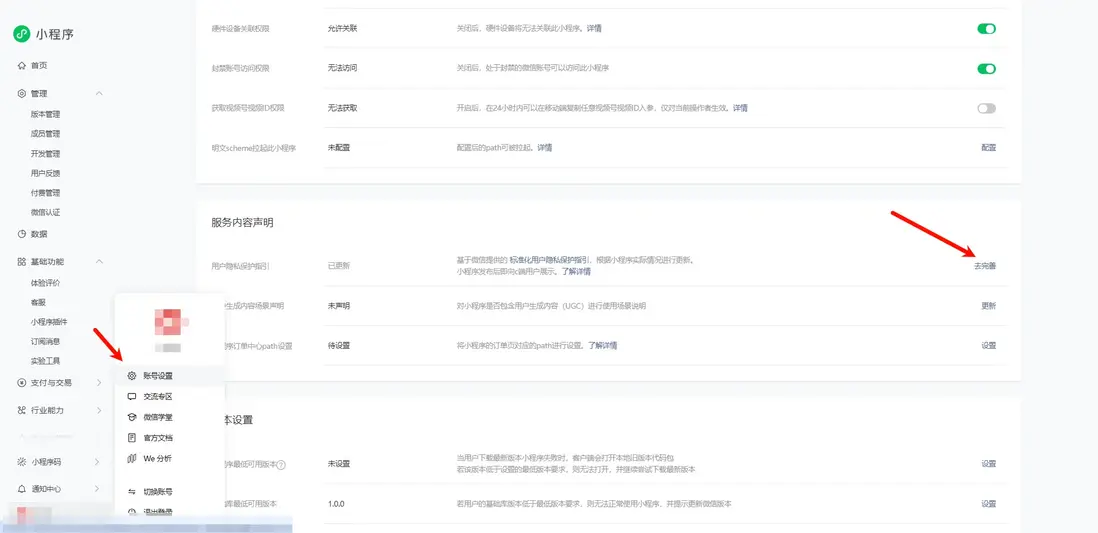
Task: Click the 通知中心 bell icon
Action: pos(22,489)
